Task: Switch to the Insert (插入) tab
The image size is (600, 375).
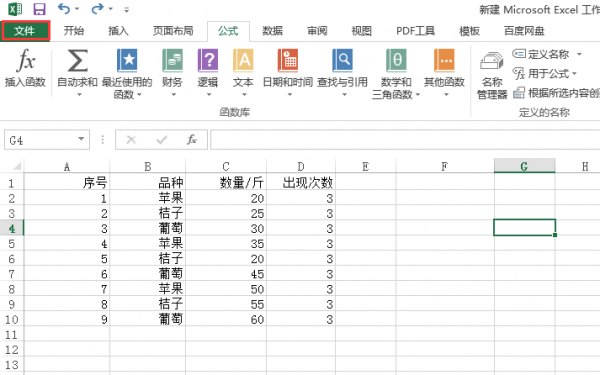Action: pyautogui.click(x=118, y=31)
